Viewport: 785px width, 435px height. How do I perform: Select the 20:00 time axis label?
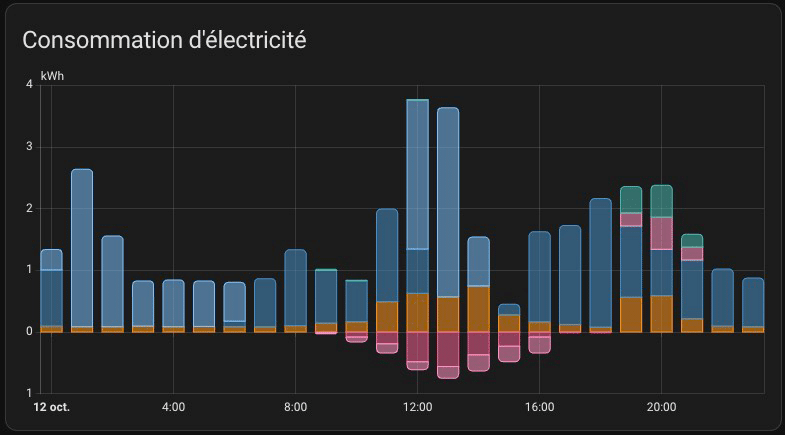(661, 407)
